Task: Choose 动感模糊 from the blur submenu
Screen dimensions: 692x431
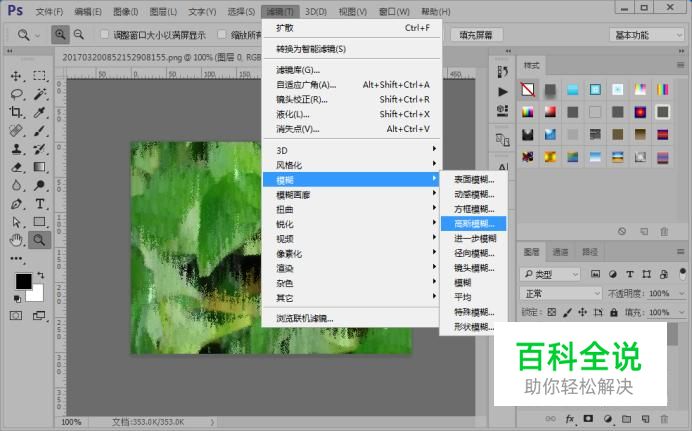Action: click(x=474, y=194)
